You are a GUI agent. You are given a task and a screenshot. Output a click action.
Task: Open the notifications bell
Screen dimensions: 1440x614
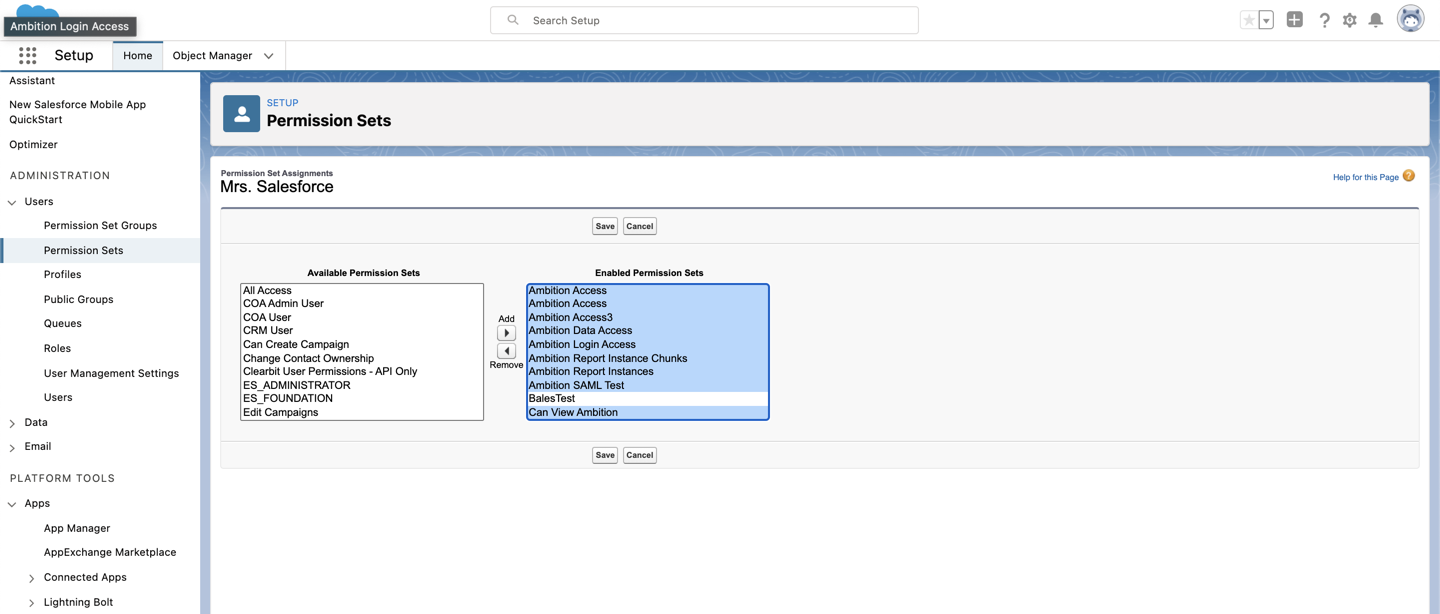[x=1376, y=20]
